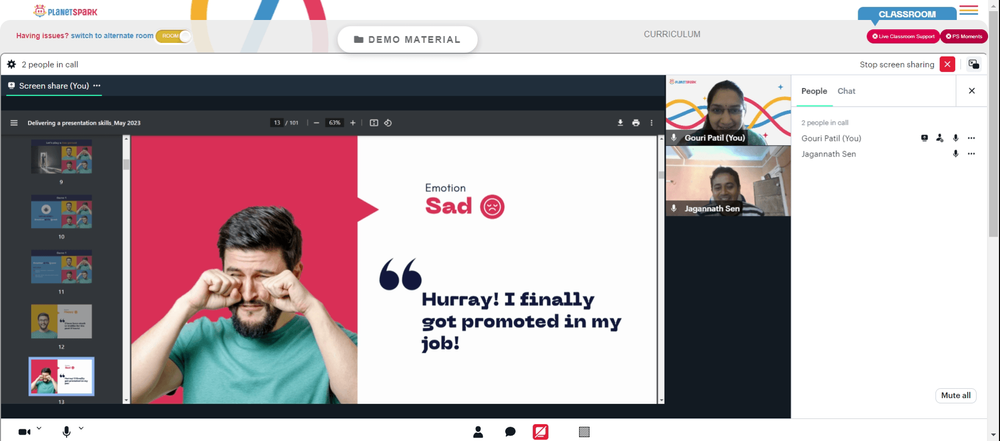
Task: Click the Mute all button
Action: pos(955,396)
